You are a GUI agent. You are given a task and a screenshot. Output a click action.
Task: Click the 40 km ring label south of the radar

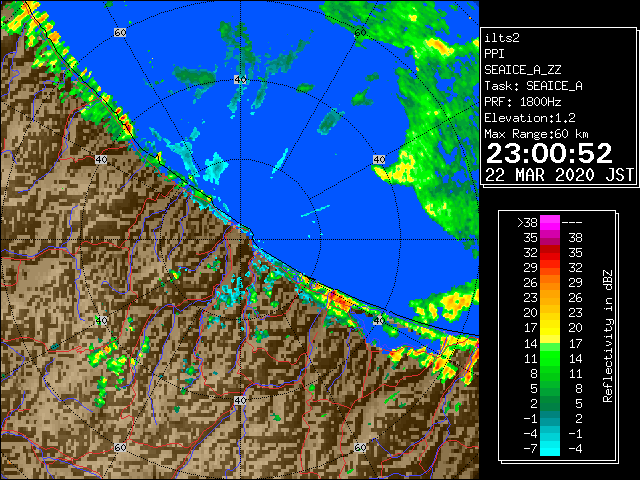pos(240,400)
